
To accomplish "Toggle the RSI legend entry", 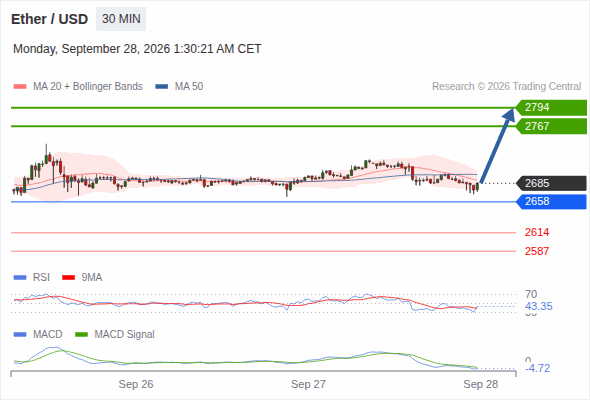I will (32, 277).
